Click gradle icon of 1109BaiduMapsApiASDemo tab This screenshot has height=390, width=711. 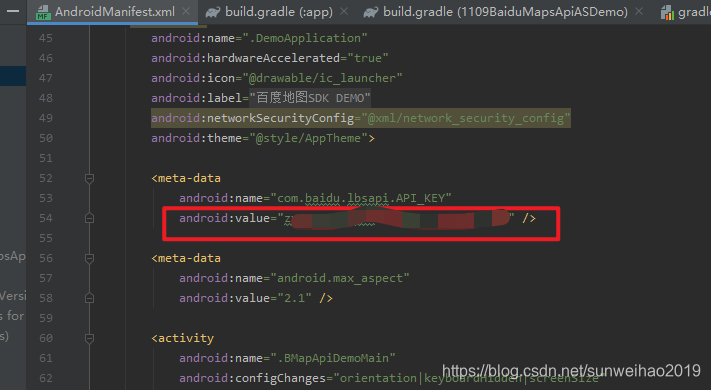tap(371, 12)
